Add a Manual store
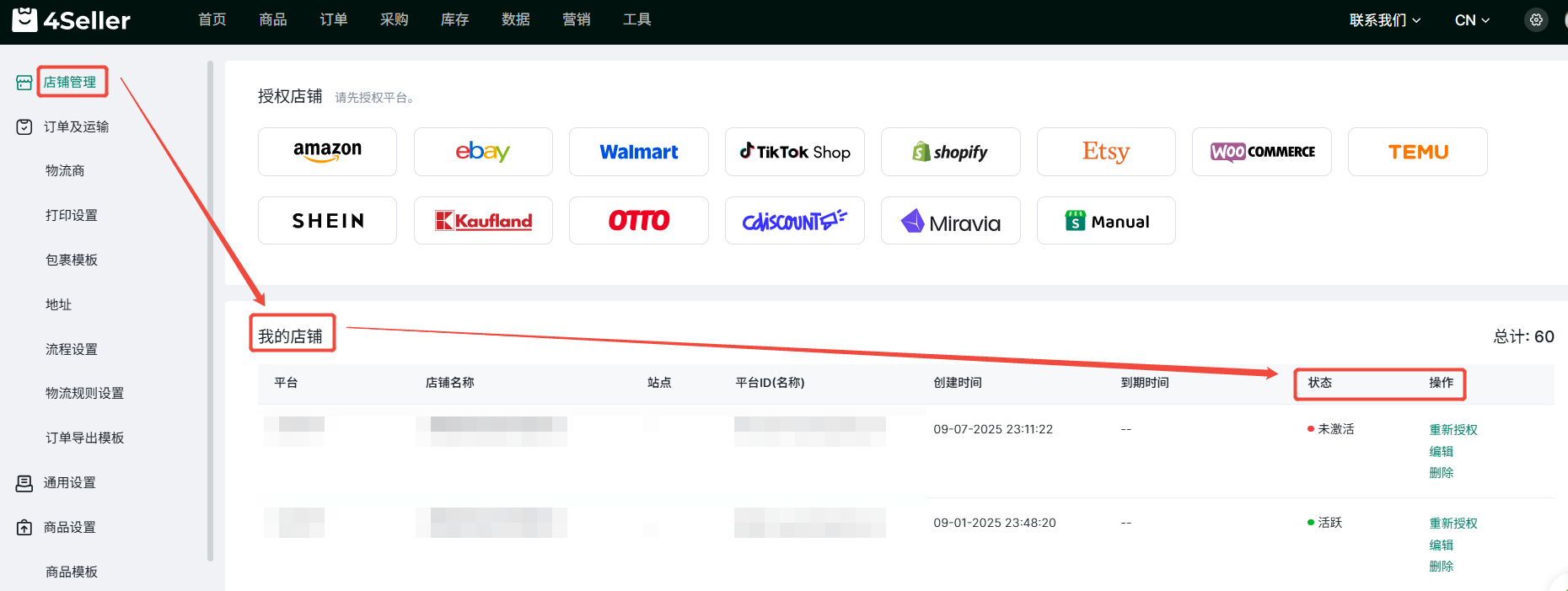This screenshot has height=591, width=1568. (1106, 221)
